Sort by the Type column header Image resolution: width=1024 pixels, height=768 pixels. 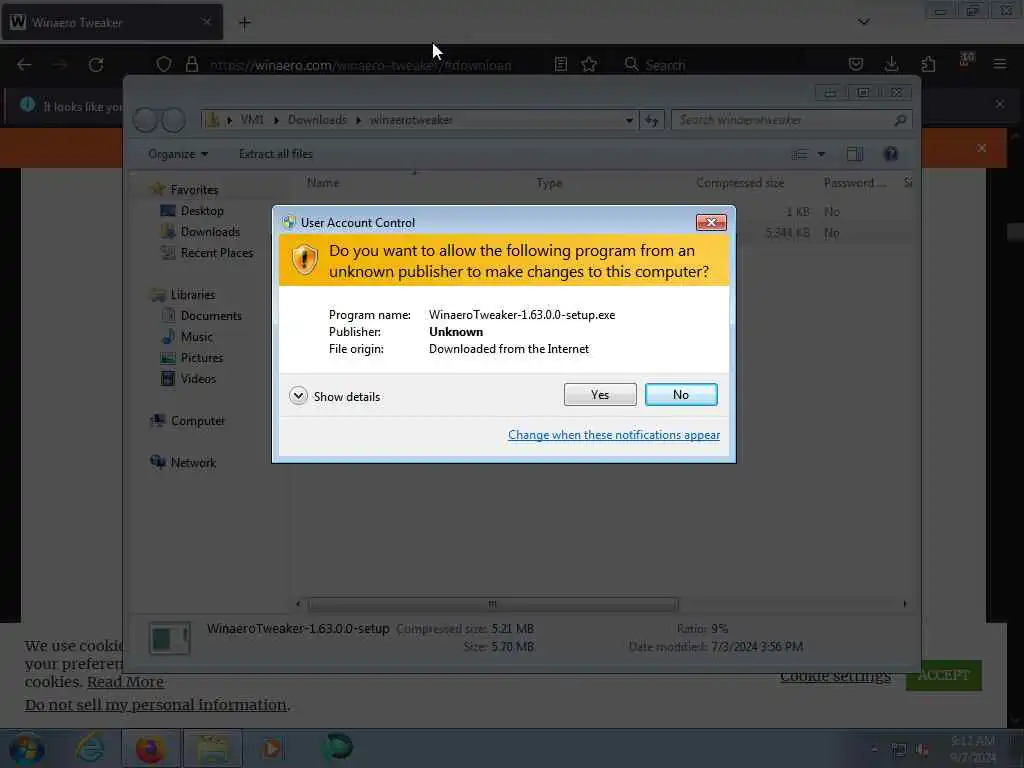tap(549, 184)
